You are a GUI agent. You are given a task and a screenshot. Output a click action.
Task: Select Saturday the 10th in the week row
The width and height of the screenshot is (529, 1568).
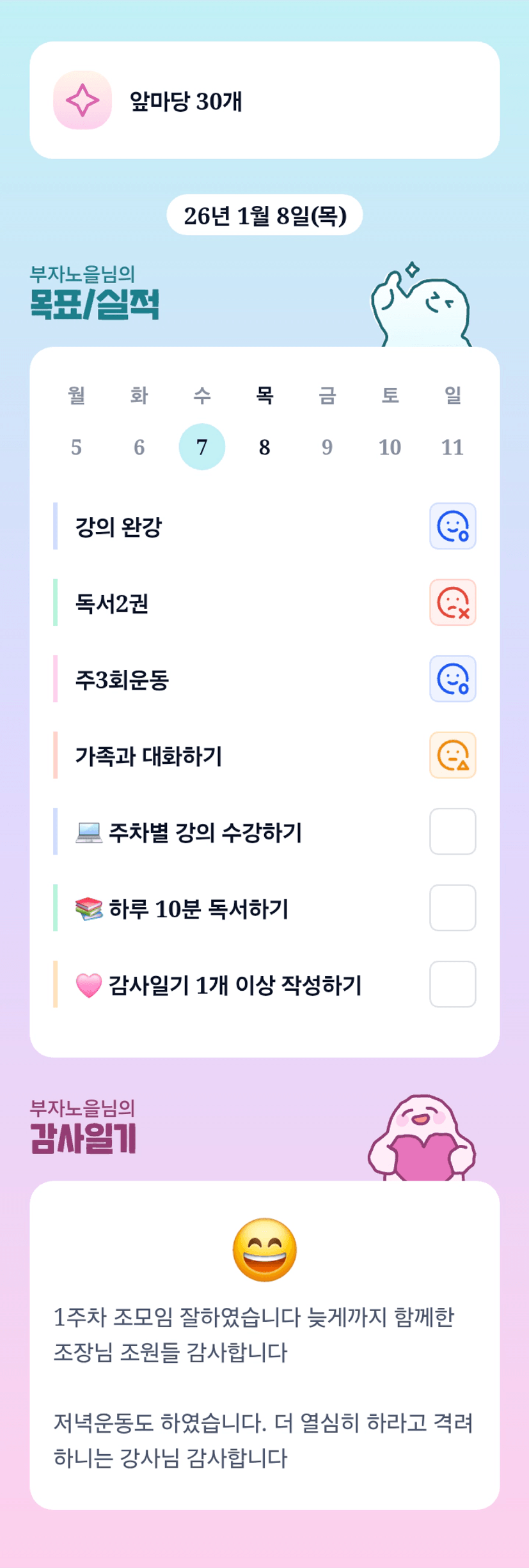pyautogui.click(x=390, y=447)
